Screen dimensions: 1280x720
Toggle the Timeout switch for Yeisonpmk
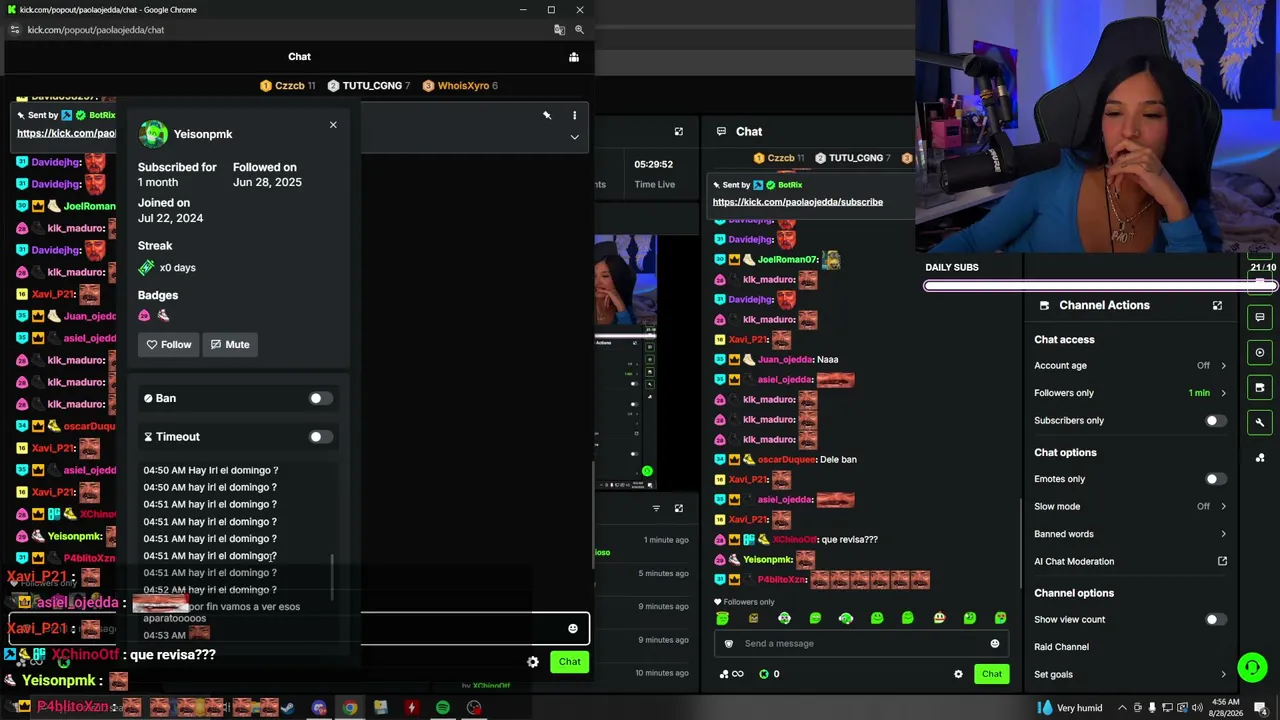coord(320,437)
